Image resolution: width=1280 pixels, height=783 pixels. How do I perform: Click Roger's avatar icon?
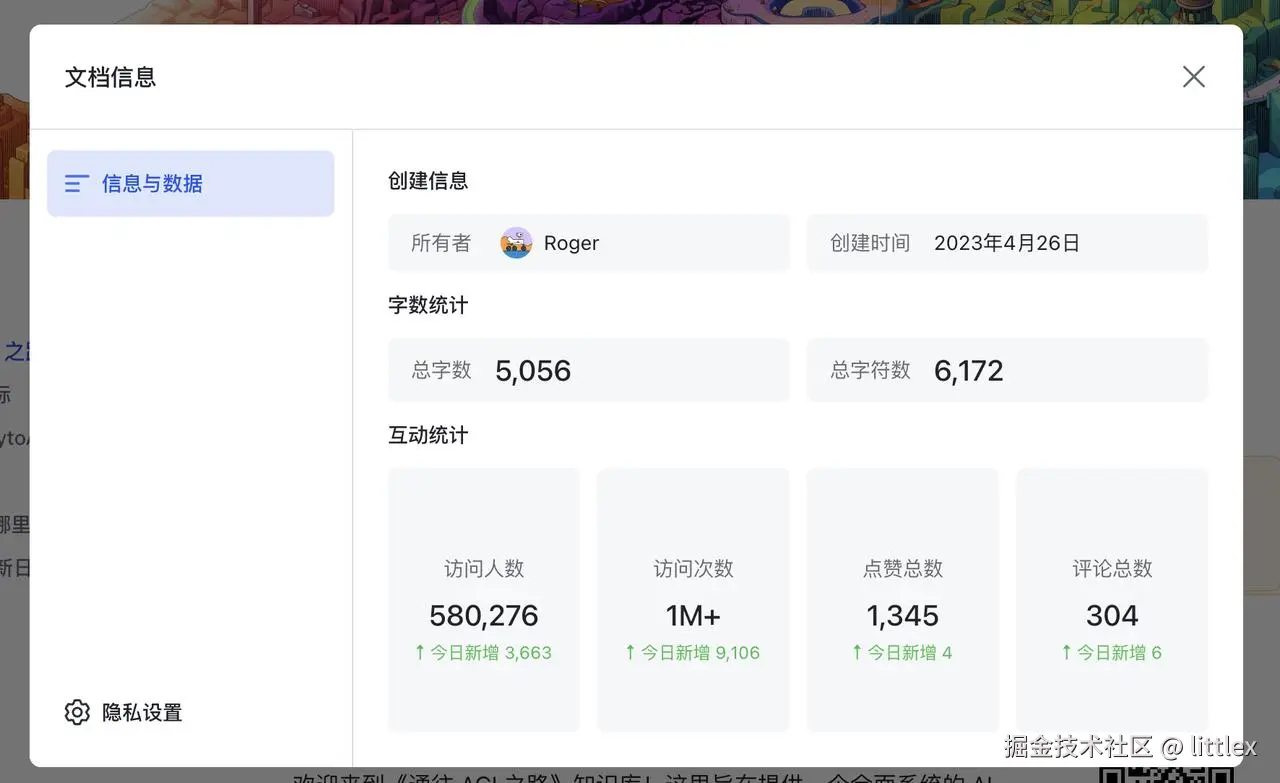[516, 243]
